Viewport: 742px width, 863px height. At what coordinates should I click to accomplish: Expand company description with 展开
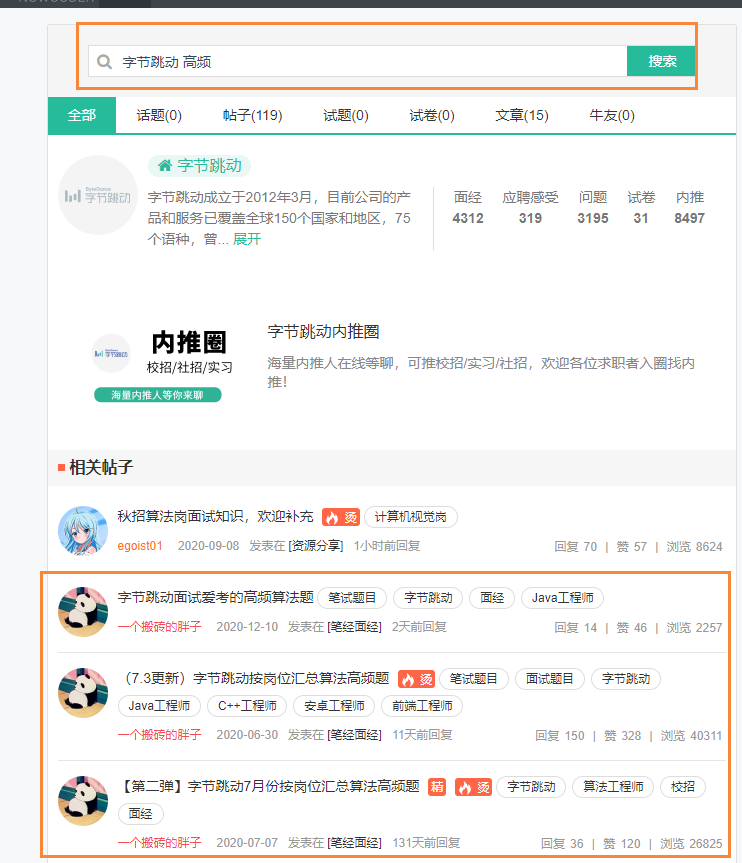247,239
